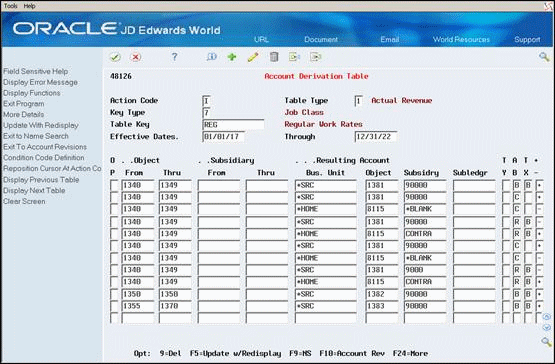Click the F10=Account Rev function text
Screen dimensions: 555x364
(x=352, y=353)
